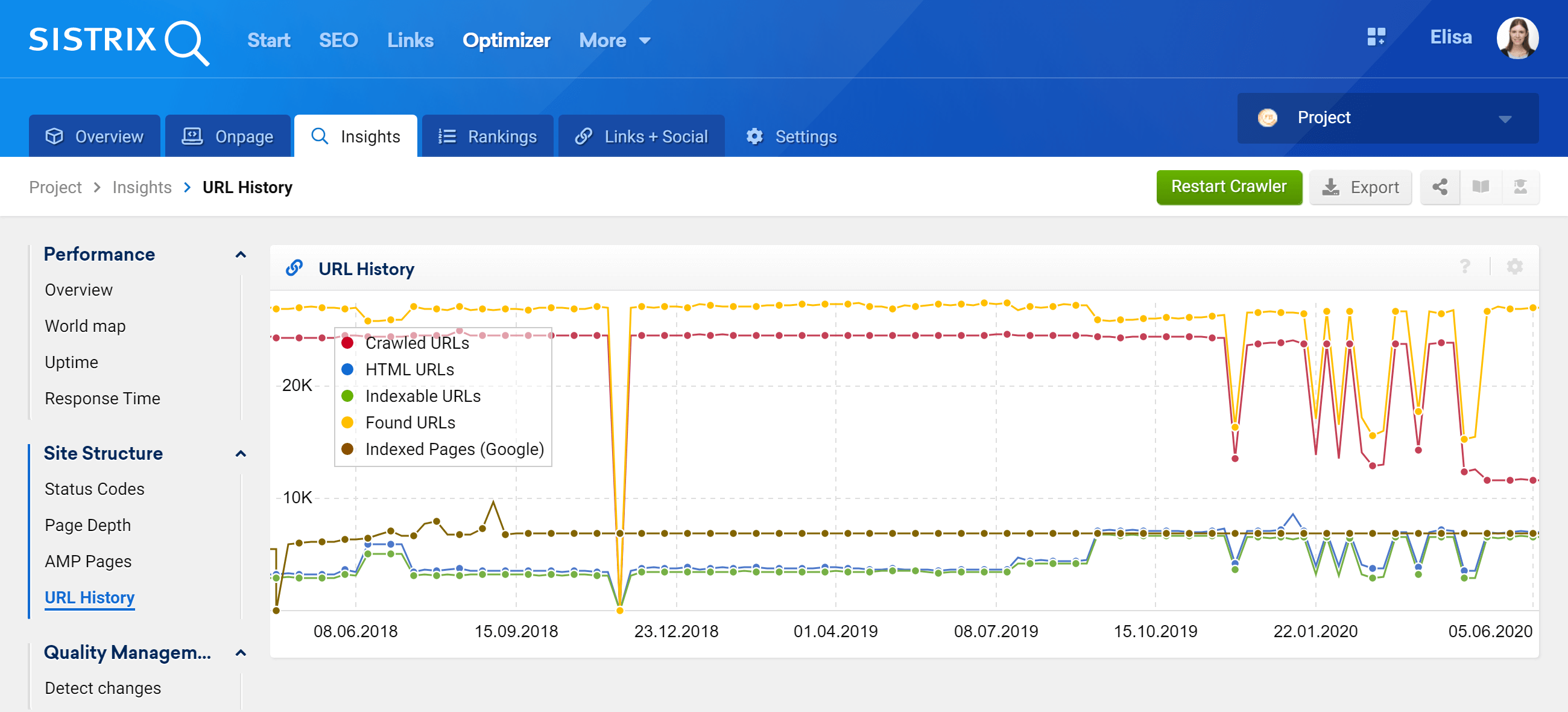Collapse the Site Structure section

tap(240, 453)
